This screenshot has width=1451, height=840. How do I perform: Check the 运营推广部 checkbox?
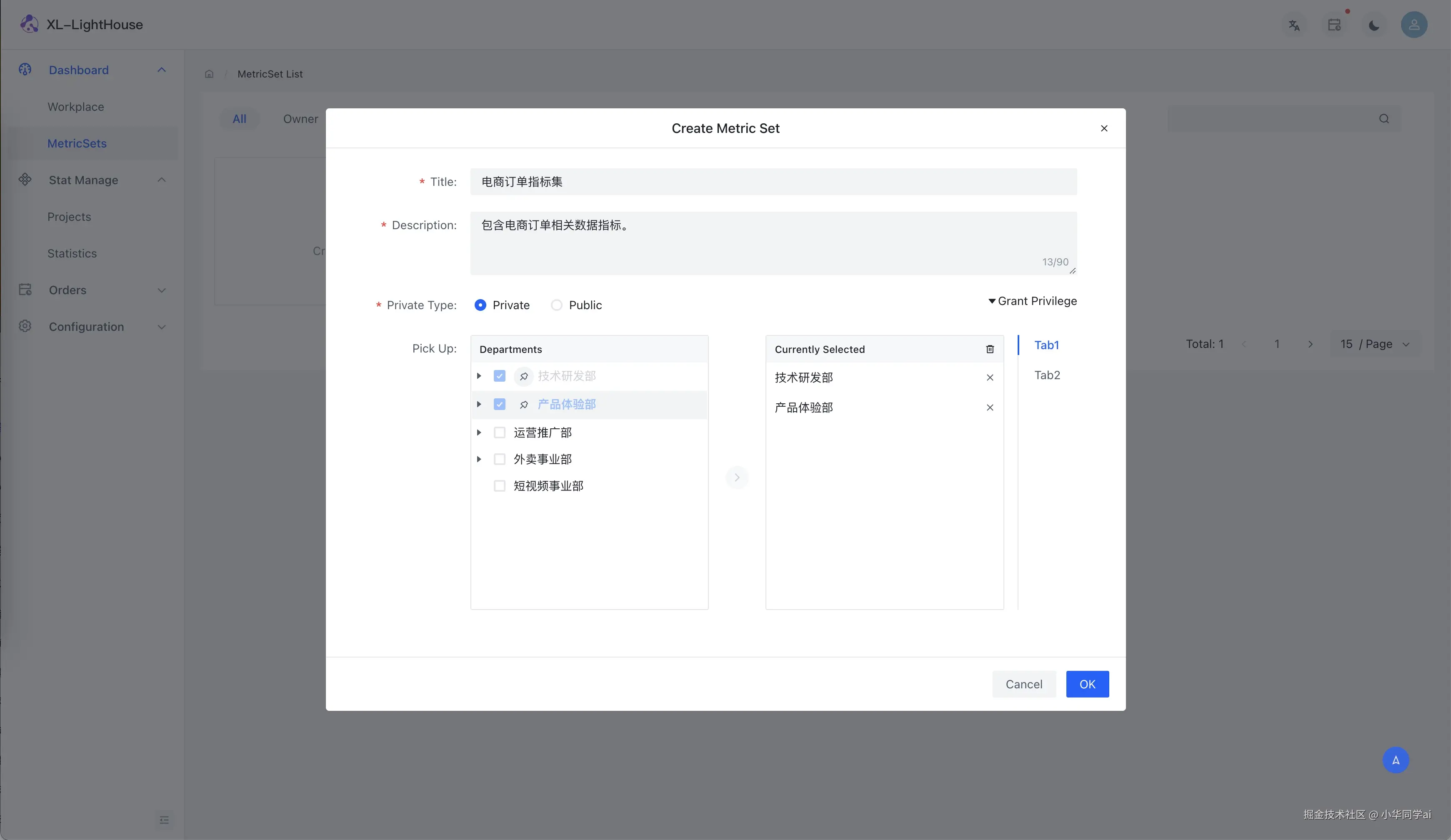pyautogui.click(x=499, y=432)
